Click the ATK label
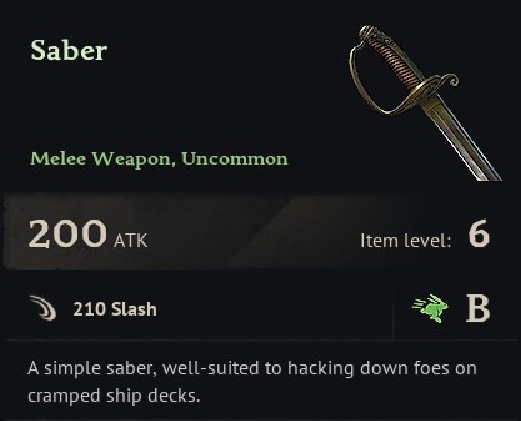The image size is (521, 421). (130, 240)
